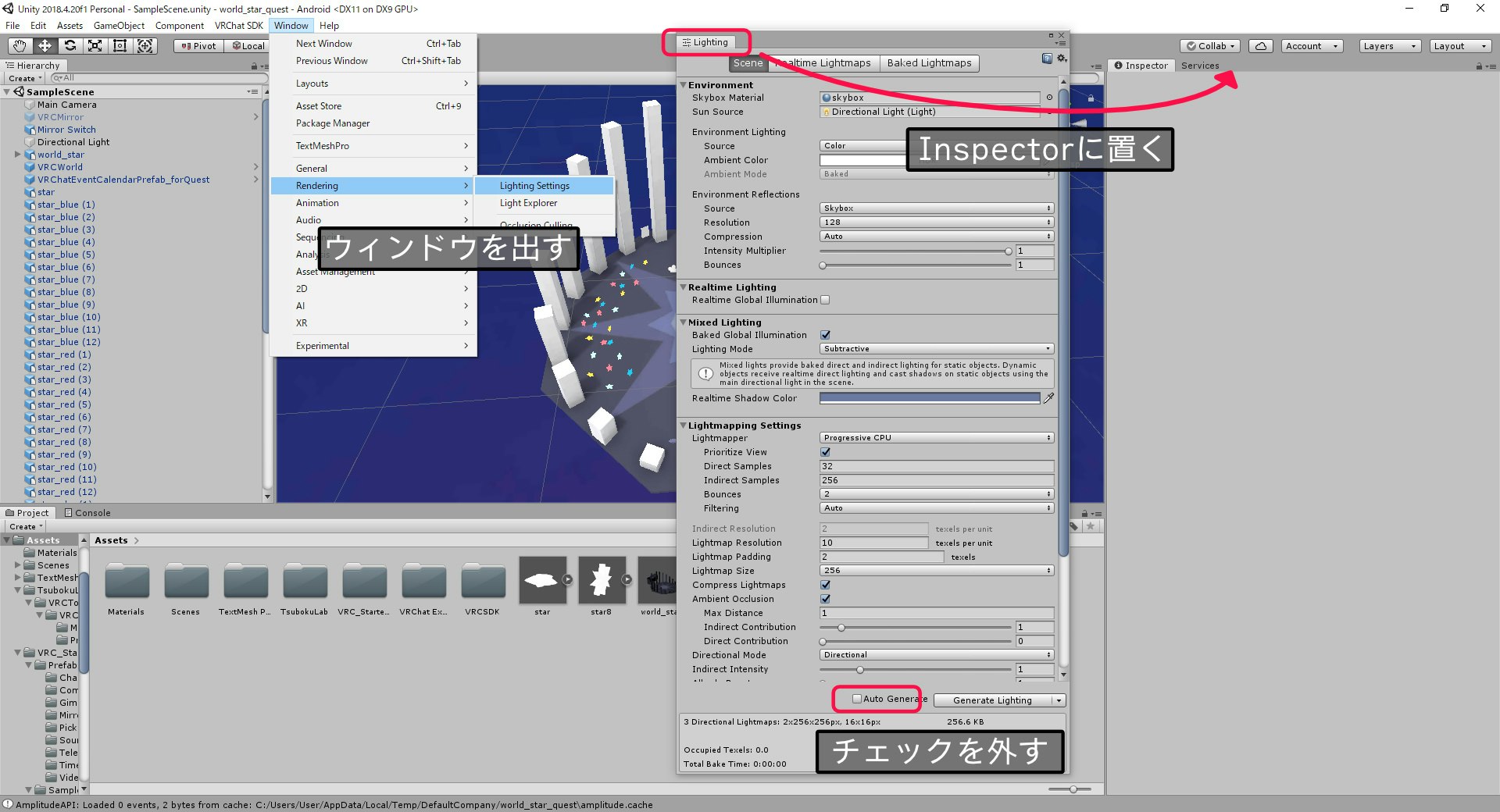1500x812 pixels.
Task: Open the Skybox Material object picker
Action: pos(1049,98)
